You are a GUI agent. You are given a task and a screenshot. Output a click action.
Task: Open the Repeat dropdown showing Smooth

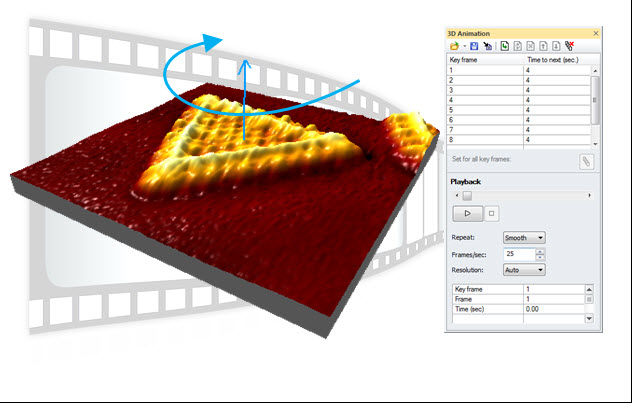[524, 238]
